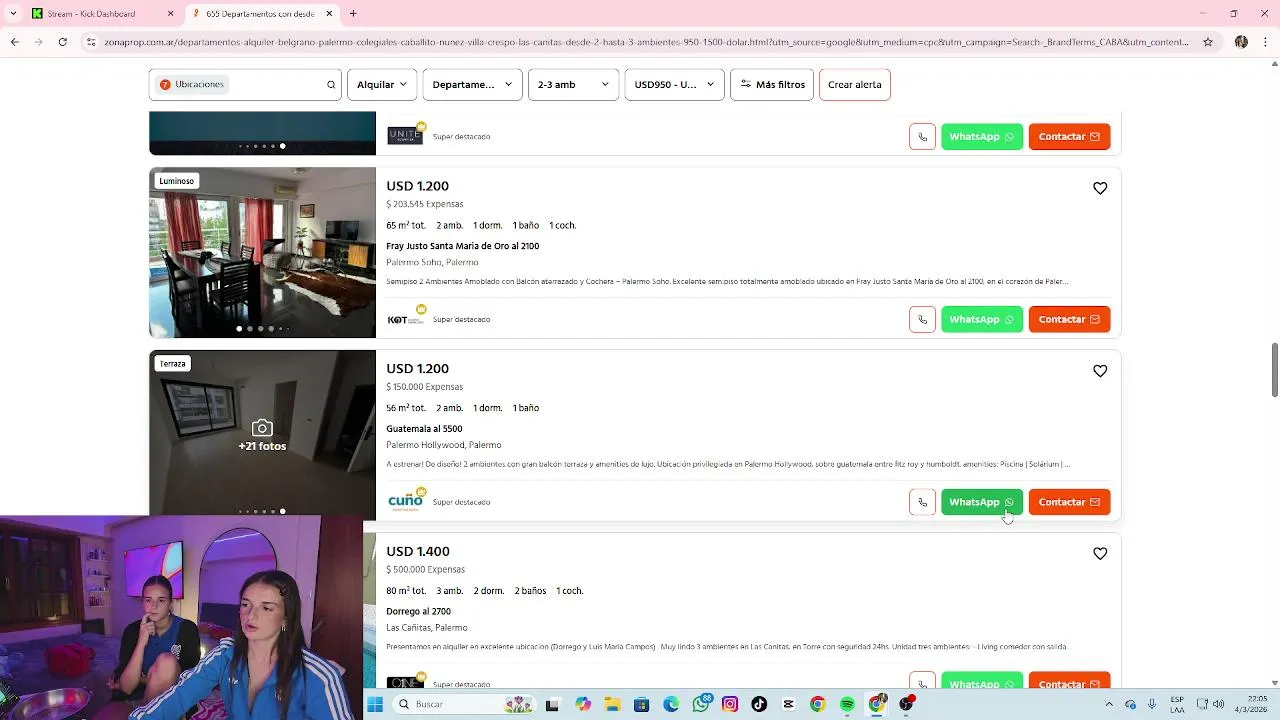This screenshot has width=1280, height=720.
Task: Open File Explorer from the taskbar
Action: click(612, 704)
